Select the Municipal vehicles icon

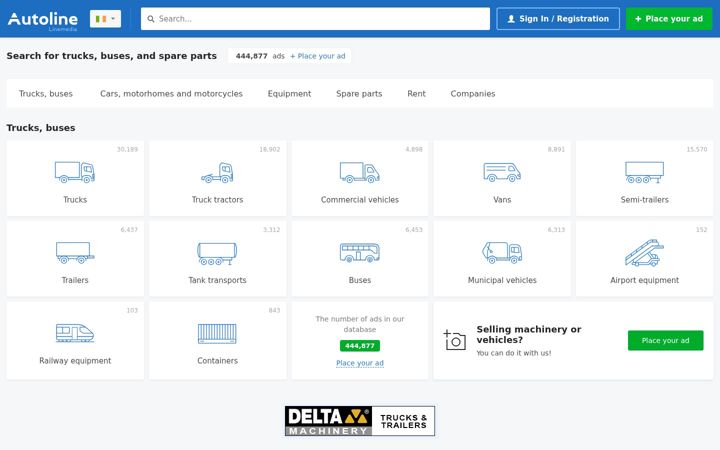click(502, 253)
